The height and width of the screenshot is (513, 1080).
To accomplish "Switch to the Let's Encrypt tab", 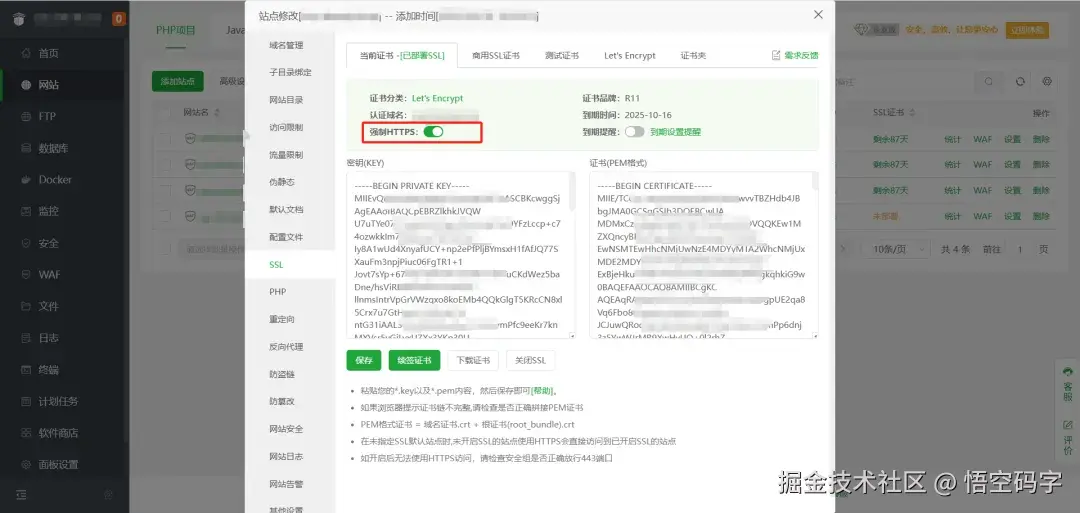I will [x=630, y=56].
